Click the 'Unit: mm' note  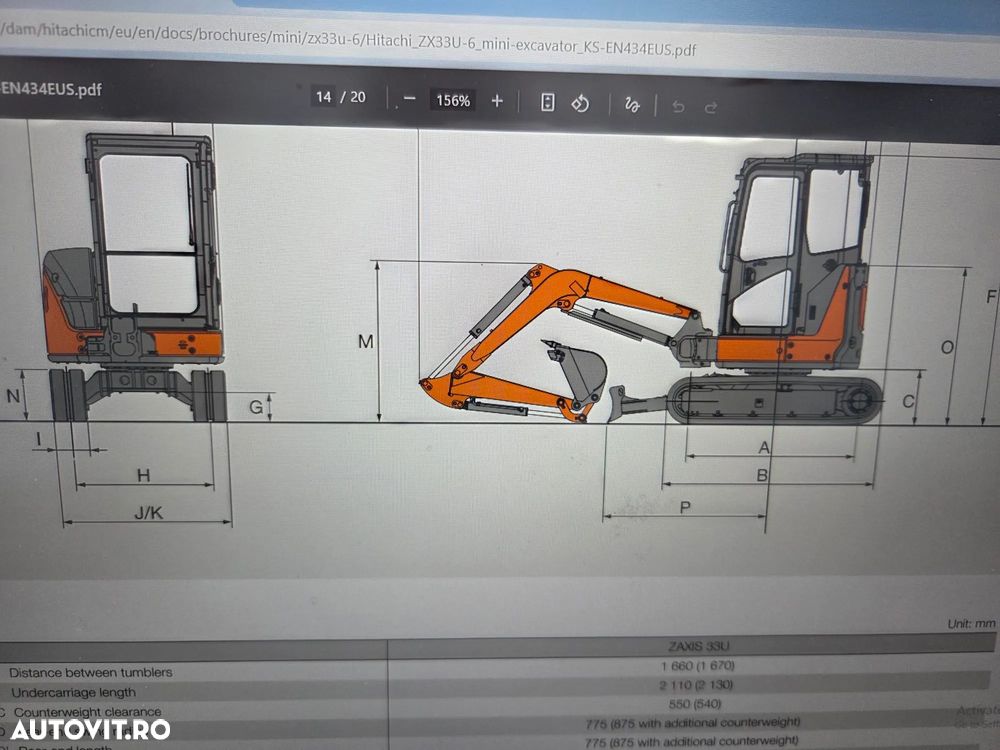click(x=971, y=624)
